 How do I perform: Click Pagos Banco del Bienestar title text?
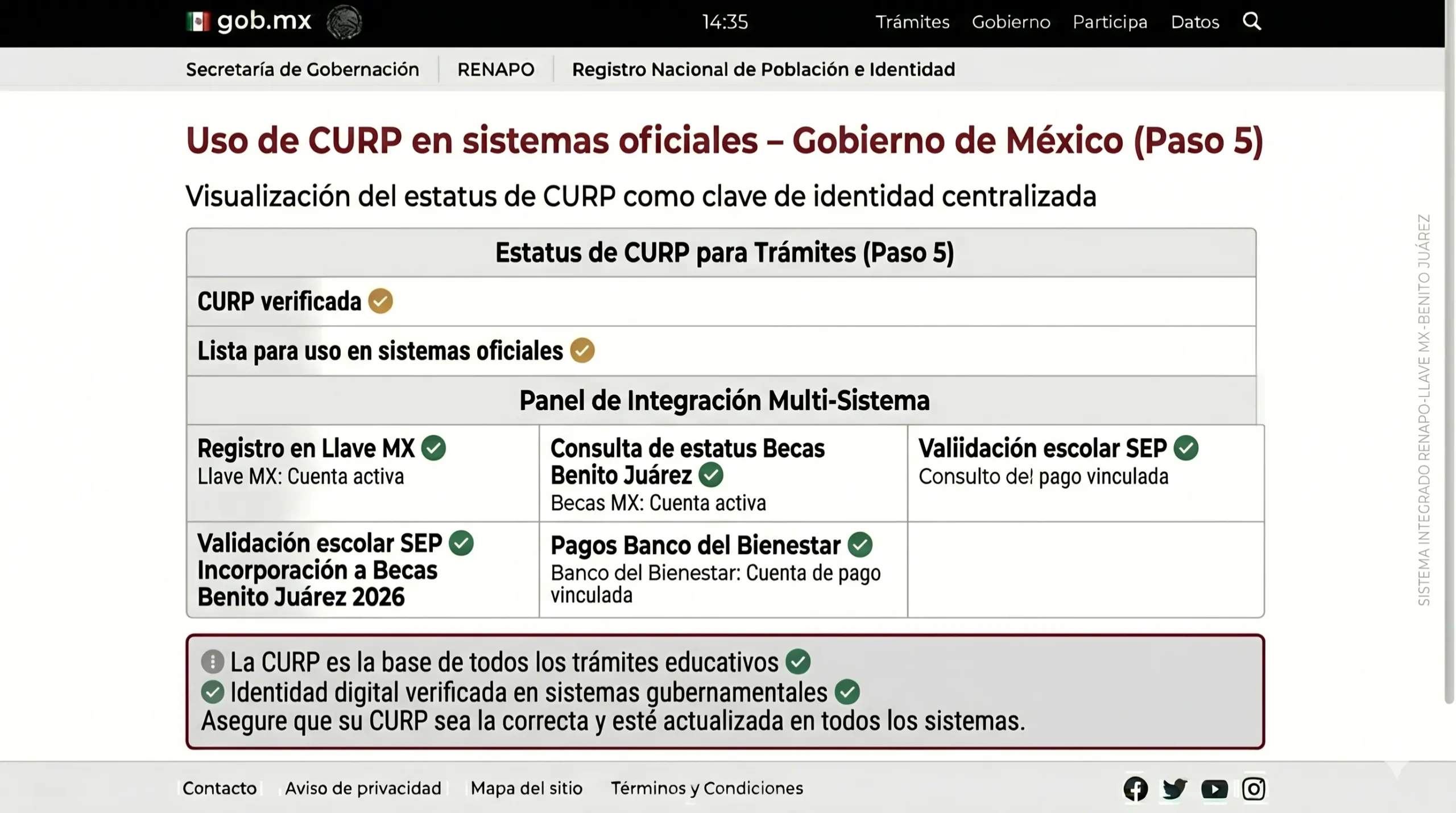click(696, 546)
